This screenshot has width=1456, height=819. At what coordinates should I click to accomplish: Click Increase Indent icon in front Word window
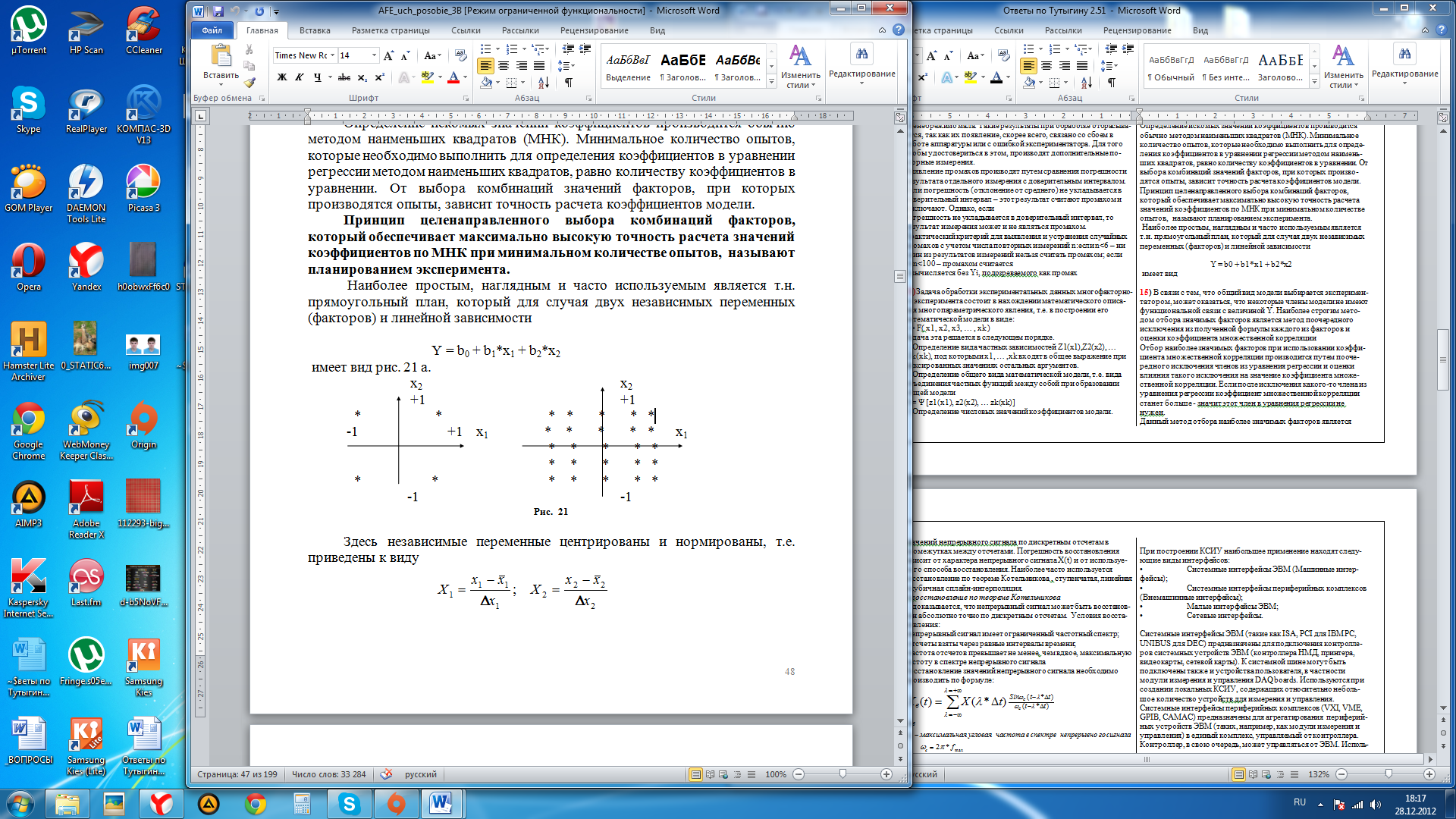[585, 49]
